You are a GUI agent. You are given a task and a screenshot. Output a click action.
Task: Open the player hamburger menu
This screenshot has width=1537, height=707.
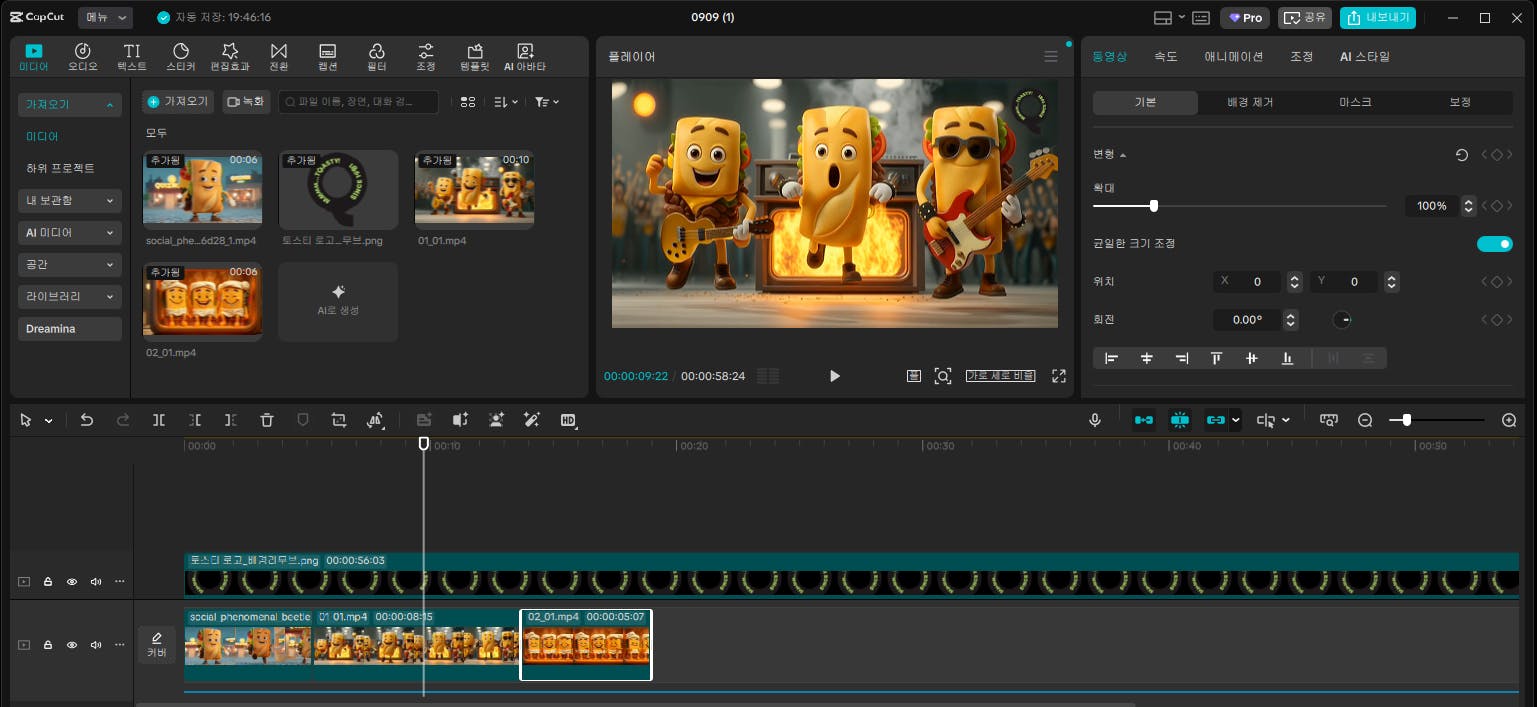(x=1051, y=57)
